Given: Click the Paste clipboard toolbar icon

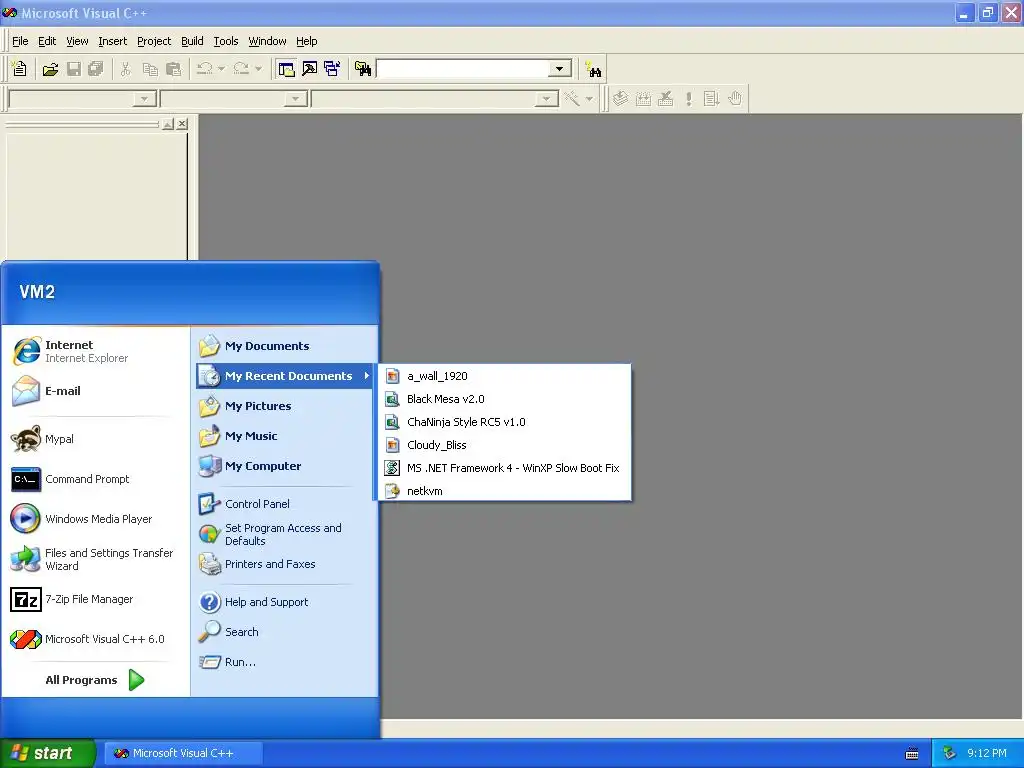Looking at the screenshot, I should (x=173, y=69).
